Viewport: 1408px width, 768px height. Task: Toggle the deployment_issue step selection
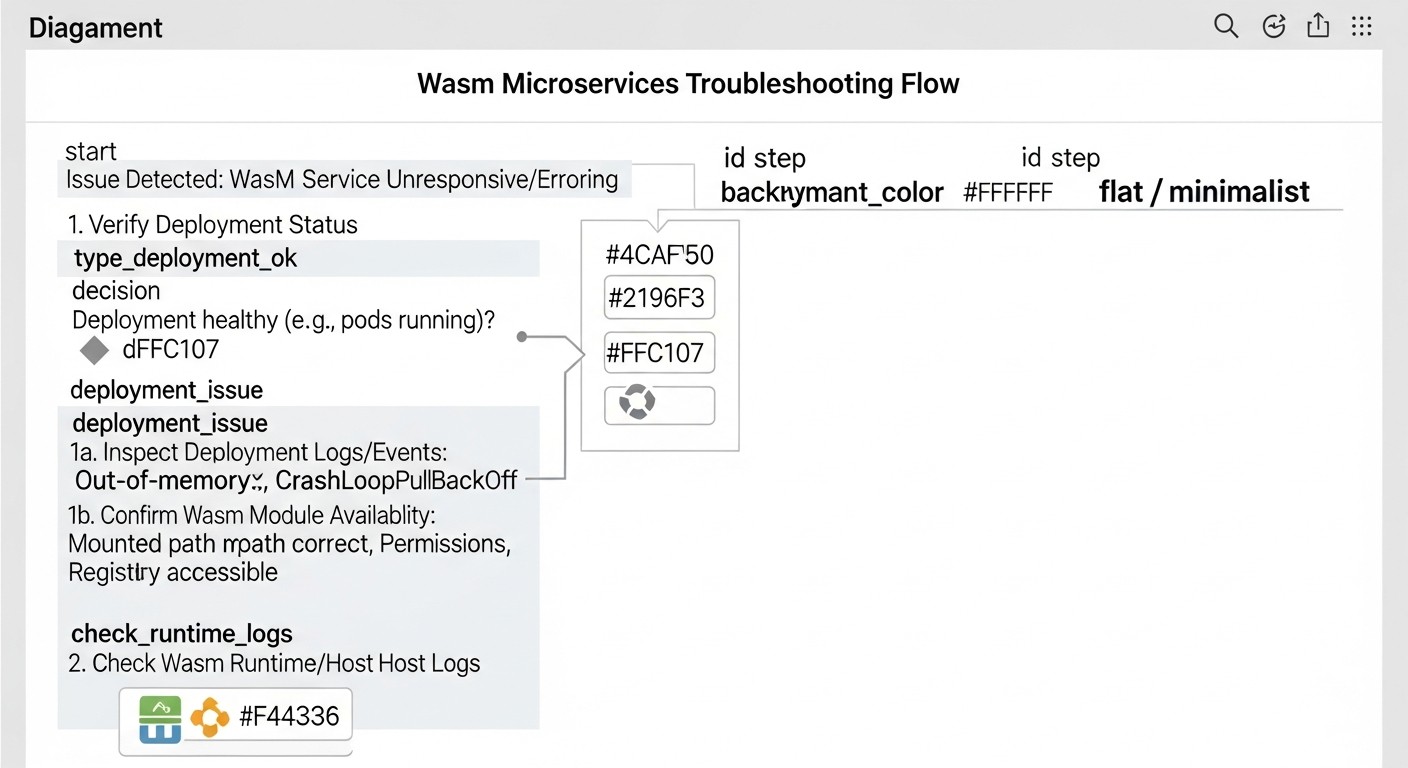pos(169,423)
